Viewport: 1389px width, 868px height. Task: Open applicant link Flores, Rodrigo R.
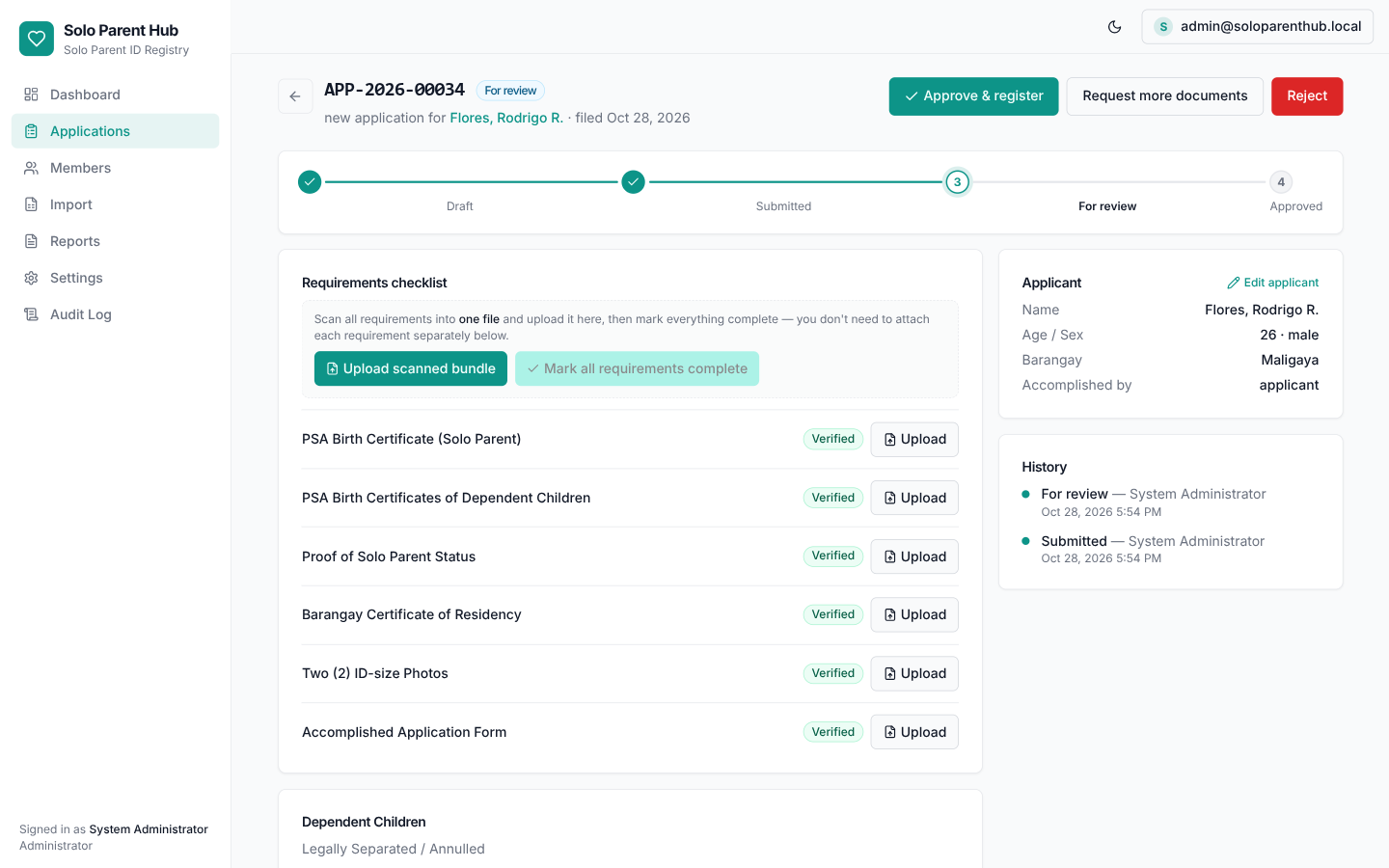pos(506,118)
